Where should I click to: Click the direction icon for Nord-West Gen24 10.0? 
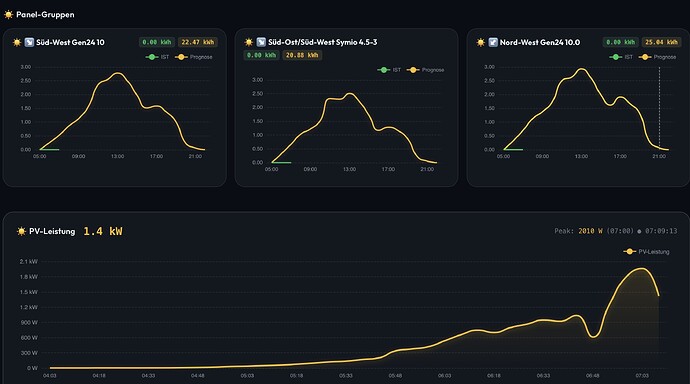point(493,42)
